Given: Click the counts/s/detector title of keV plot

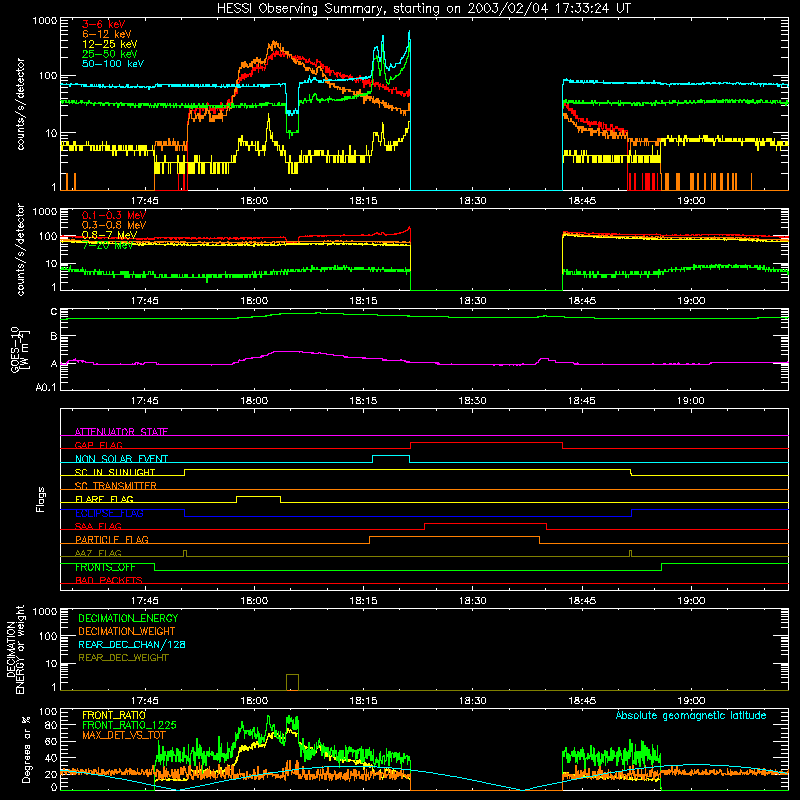Looking at the screenshot, I should pos(20,104).
